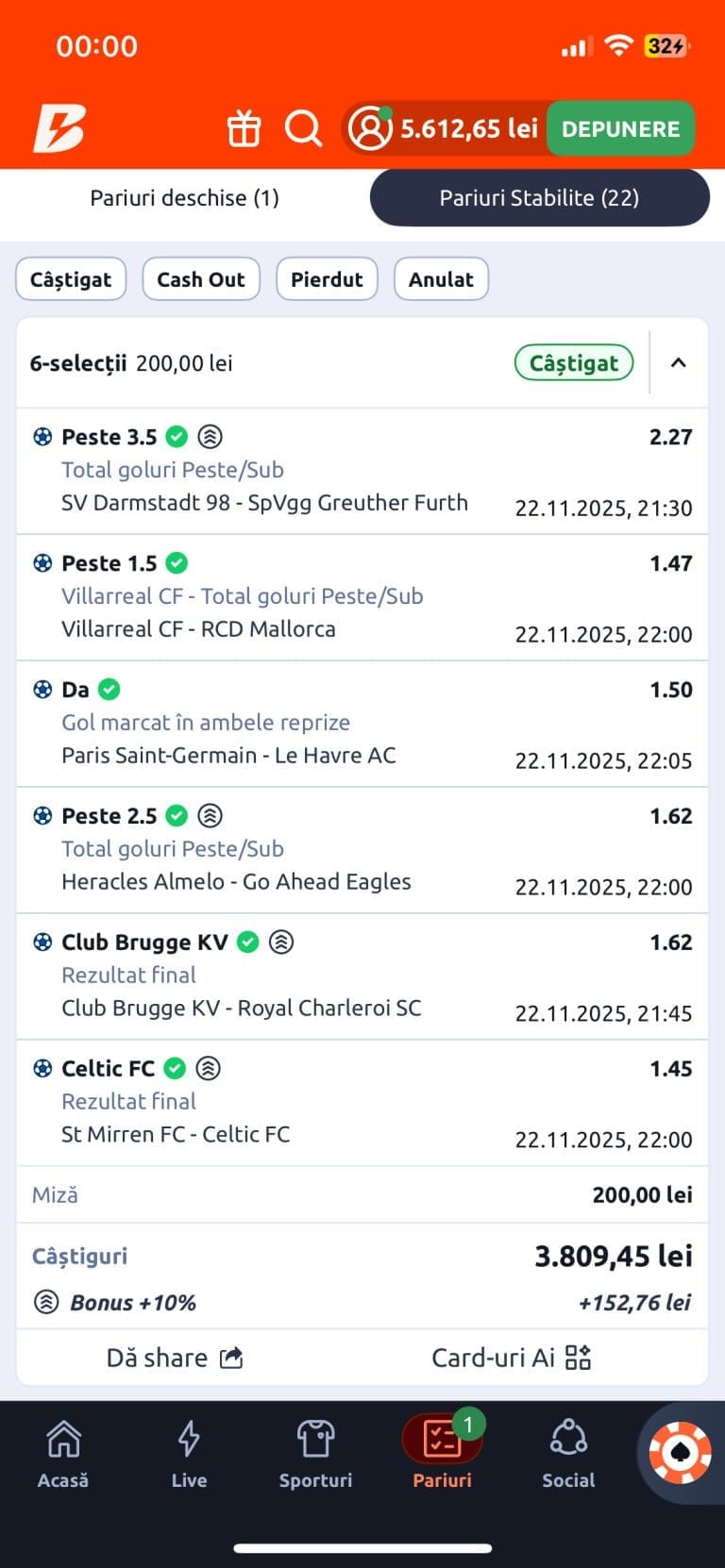
Task: Open the user profile account icon
Action: tap(370, 128)
